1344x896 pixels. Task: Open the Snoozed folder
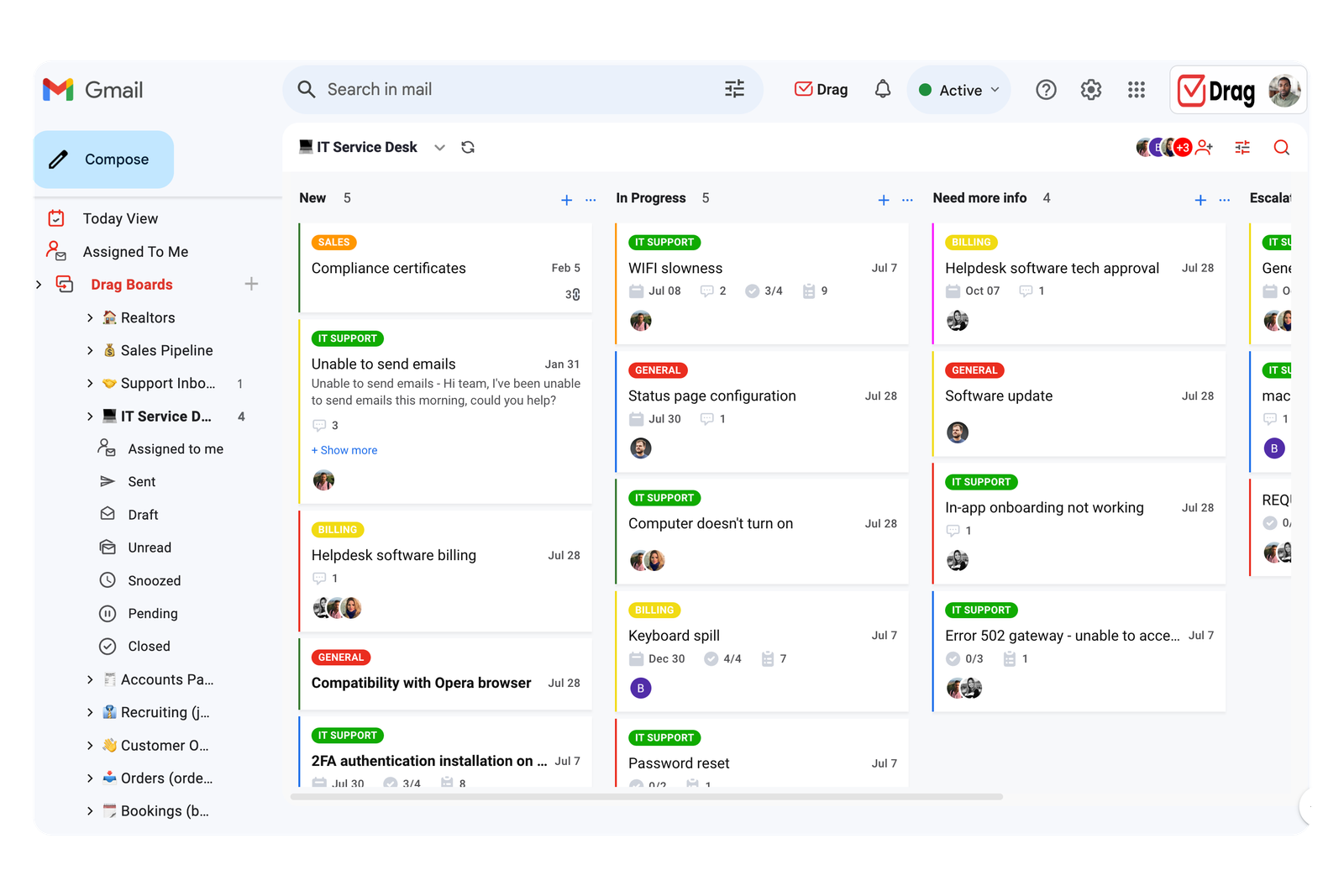tap(154, 581)
